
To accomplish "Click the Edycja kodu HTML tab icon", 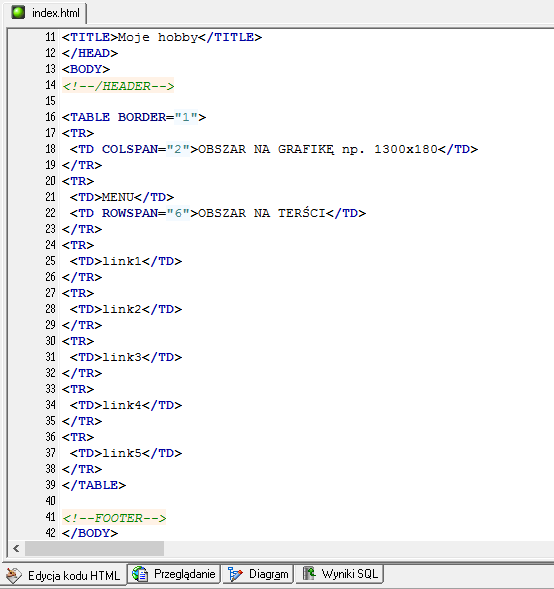I will [14, 575].
